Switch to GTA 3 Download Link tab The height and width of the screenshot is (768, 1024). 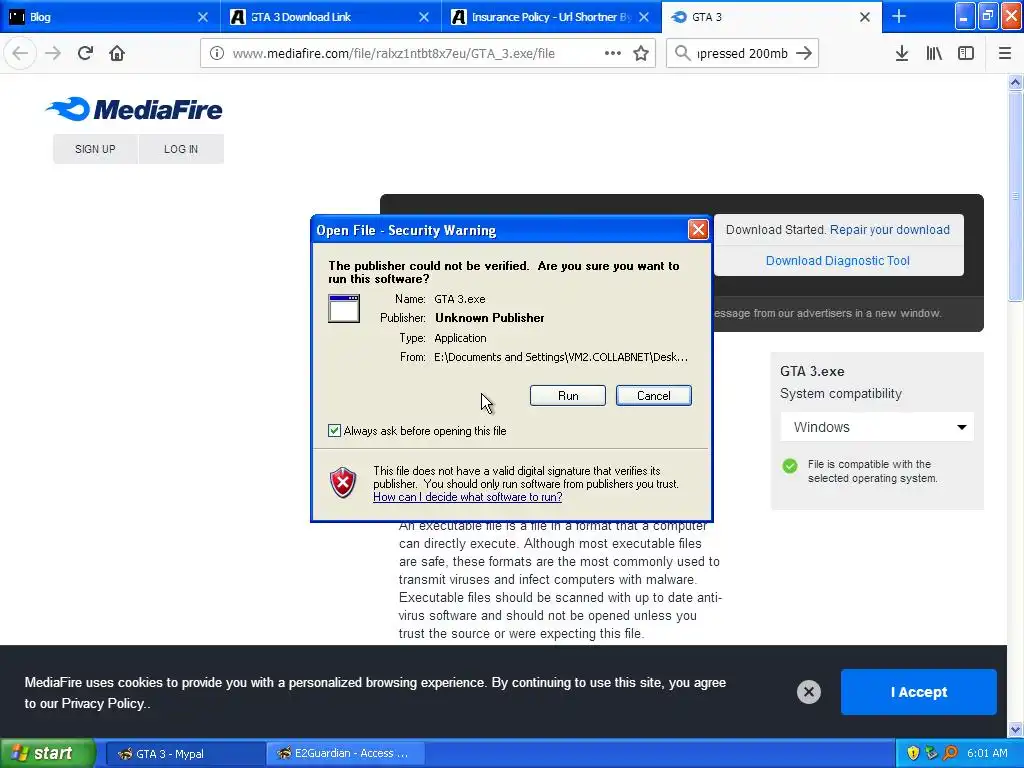330,17
